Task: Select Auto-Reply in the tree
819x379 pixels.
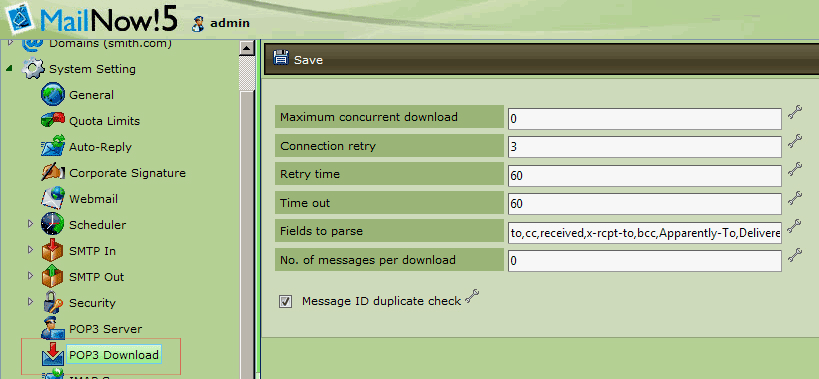Action: click(100, 147)
